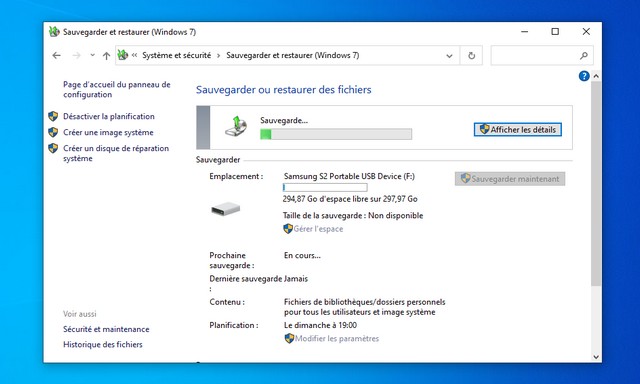Click shield icon beside Créer un disque de réparation
Image resolution: width=640 pixels, height=384 pixels.
click(53, 148)
